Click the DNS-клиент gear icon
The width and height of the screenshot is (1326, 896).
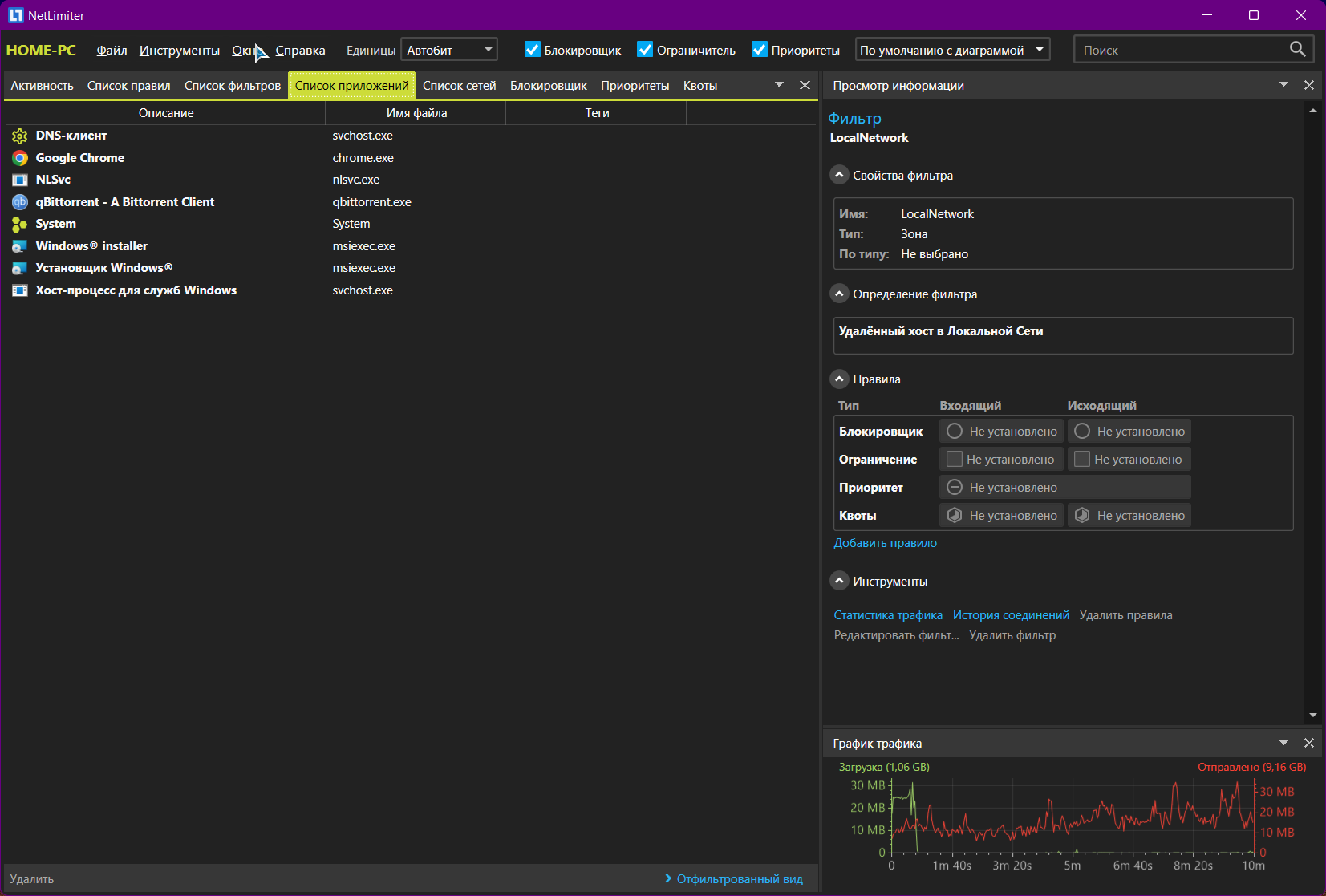pos(20,136)
